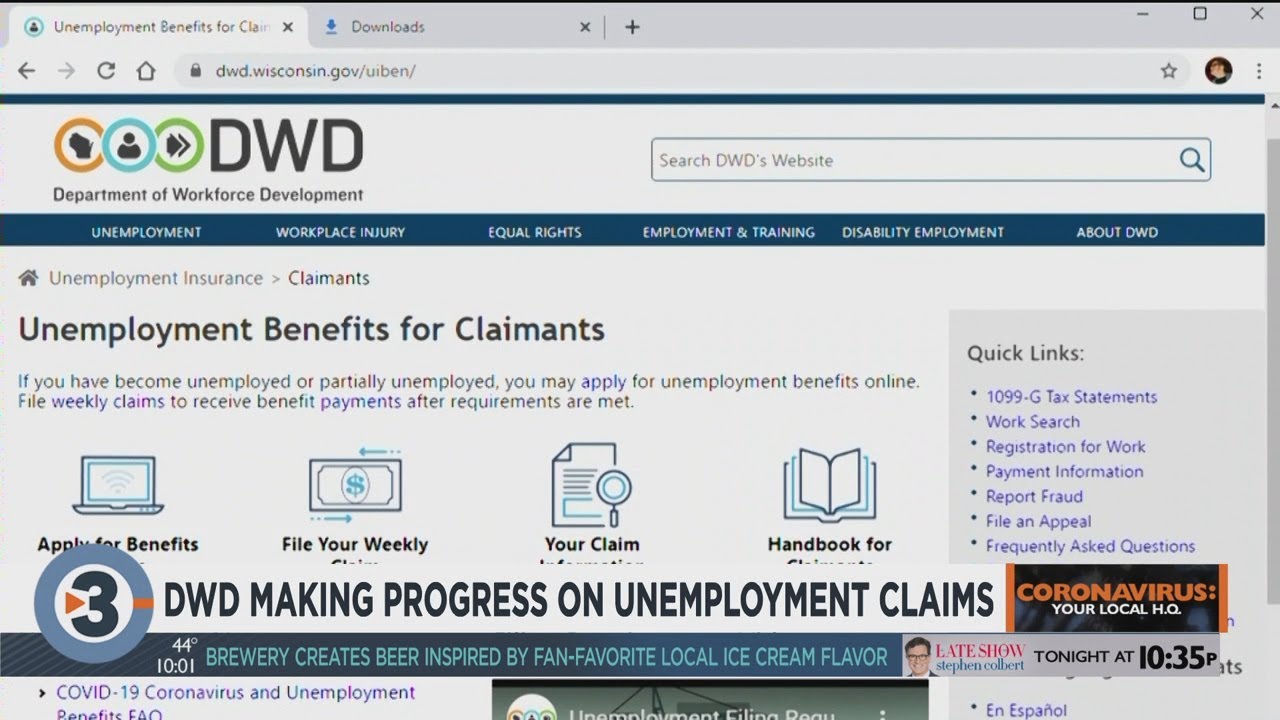Click the Apply for Benefits label
The height and width of the screenshot is (720, 1280).
click(x=117, y=545)
